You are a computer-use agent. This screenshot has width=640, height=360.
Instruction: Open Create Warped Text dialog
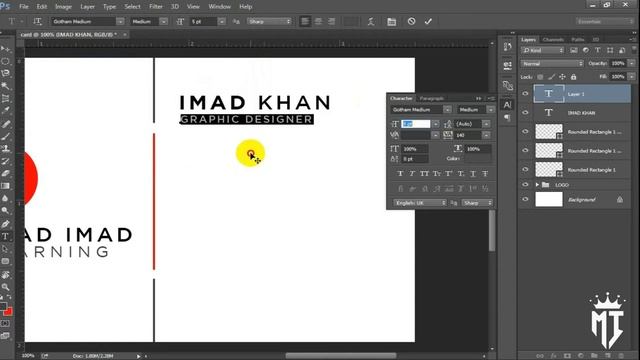point(371,21)
